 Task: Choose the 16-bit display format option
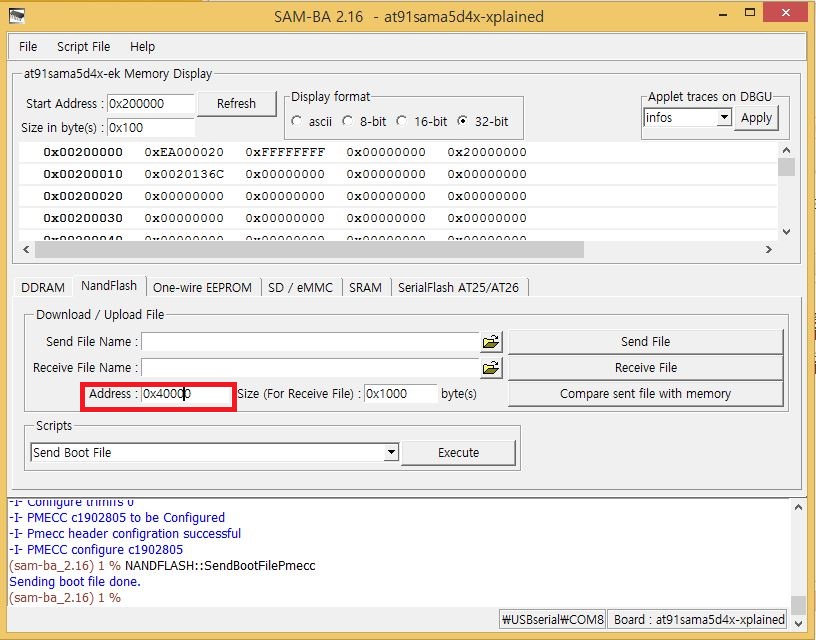402,121
